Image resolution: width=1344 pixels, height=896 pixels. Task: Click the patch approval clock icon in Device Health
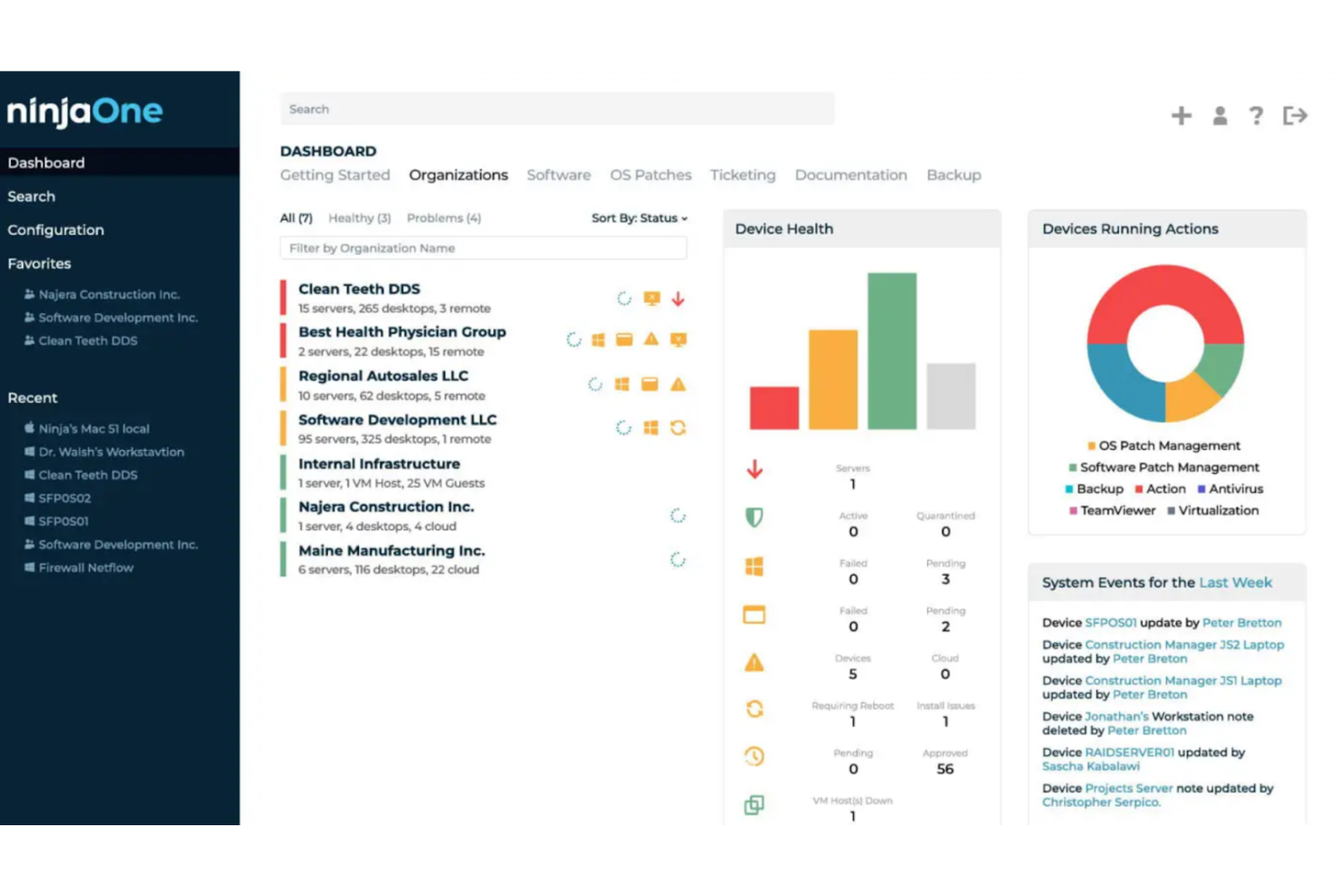[754, 756]
